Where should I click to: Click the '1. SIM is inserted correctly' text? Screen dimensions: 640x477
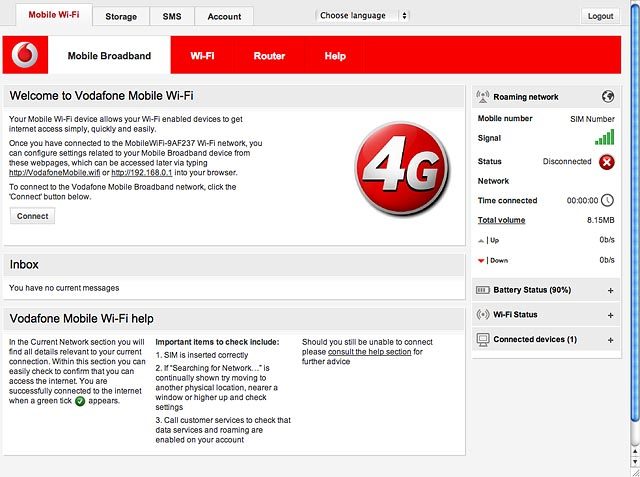pos(202,355)
